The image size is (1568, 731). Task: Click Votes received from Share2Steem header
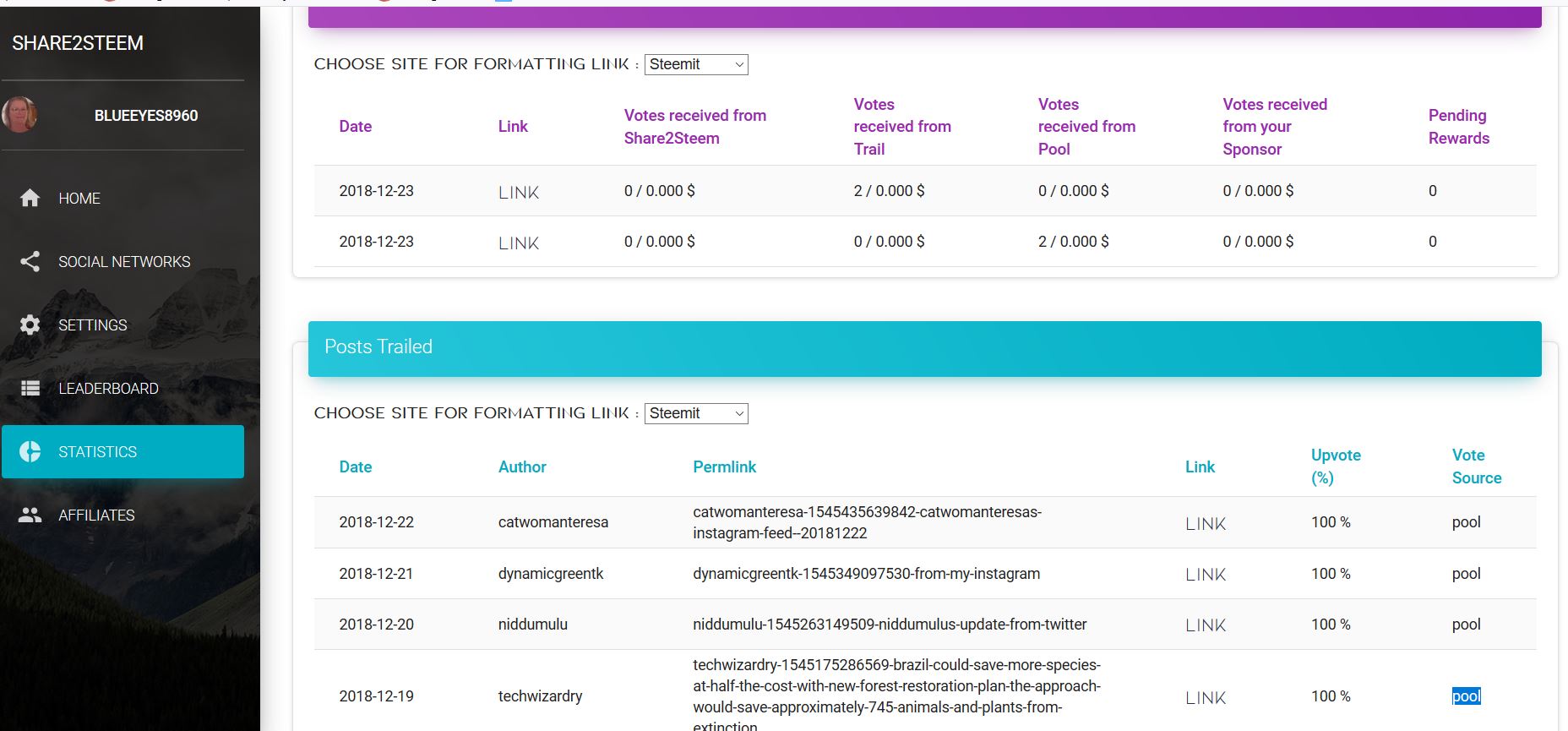pyautogui.click(x=695, y=127)
